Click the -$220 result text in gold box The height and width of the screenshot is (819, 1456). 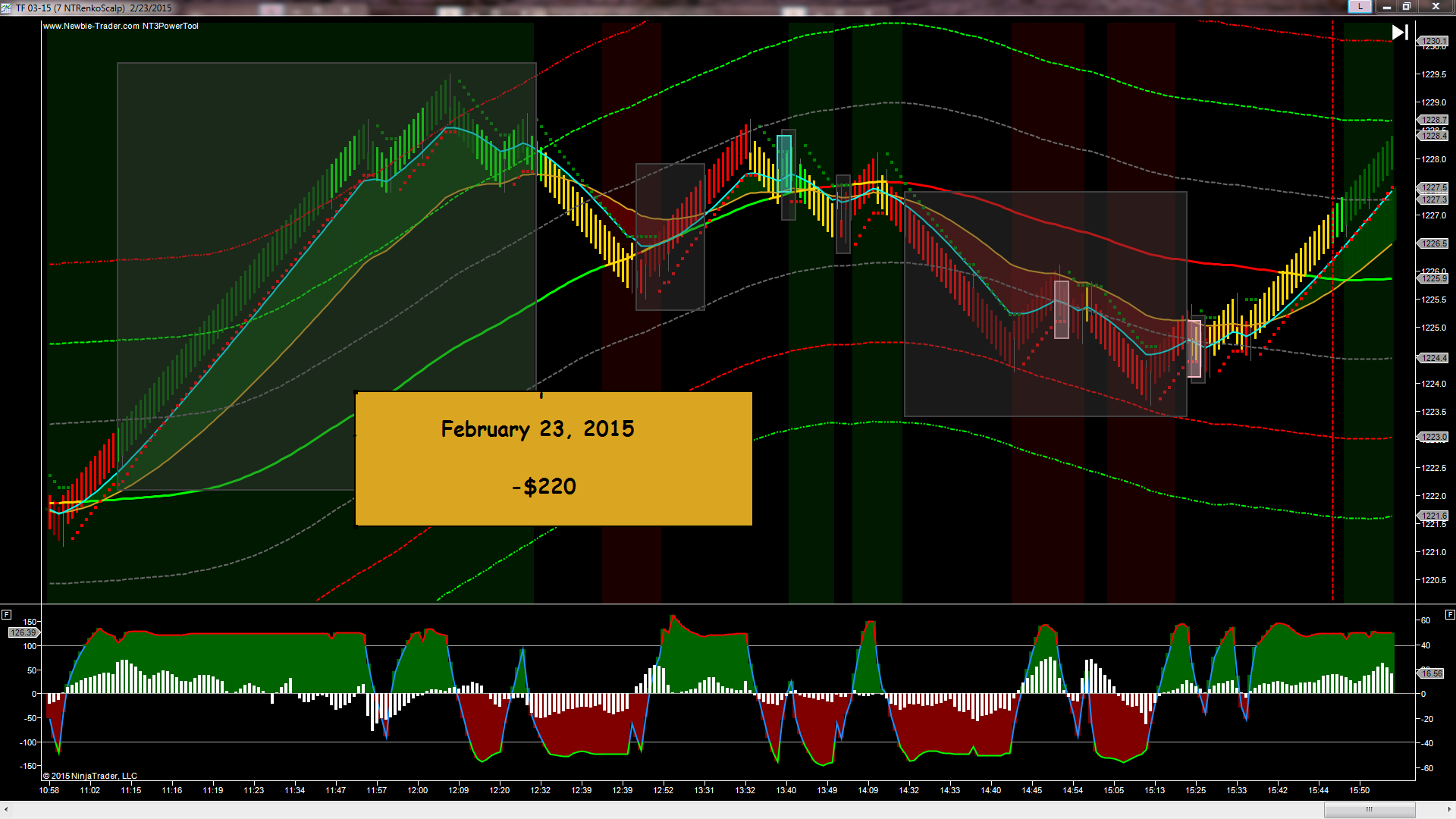pyautogui.click(x=544, y=486)
